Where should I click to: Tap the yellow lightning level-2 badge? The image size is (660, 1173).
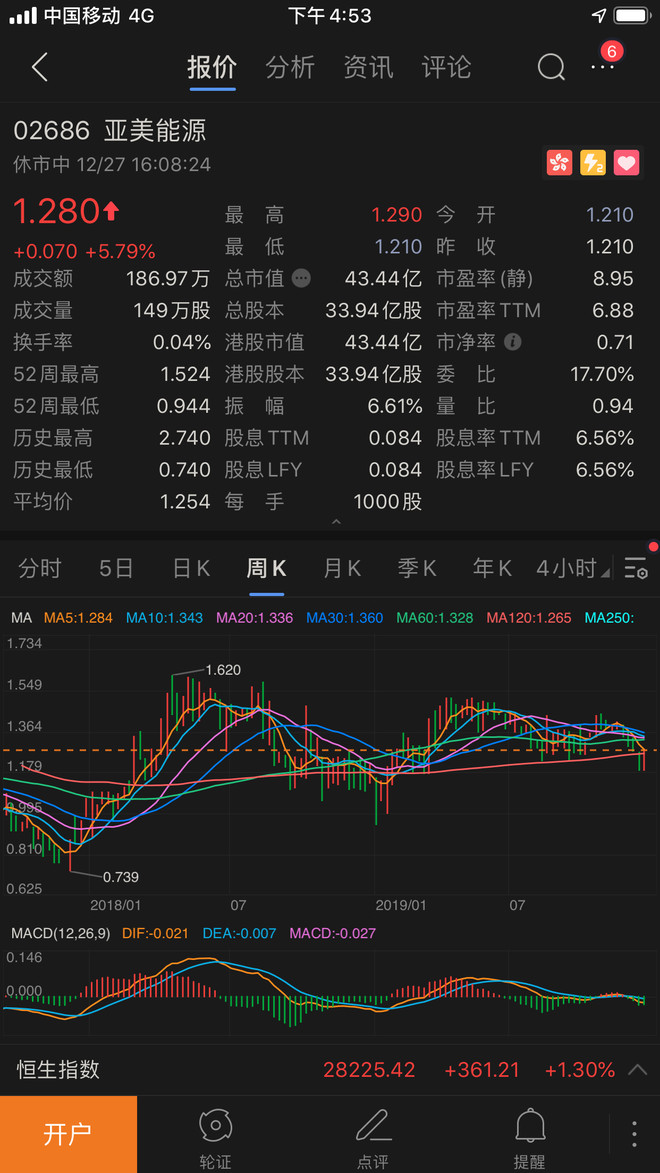[593, 162]
